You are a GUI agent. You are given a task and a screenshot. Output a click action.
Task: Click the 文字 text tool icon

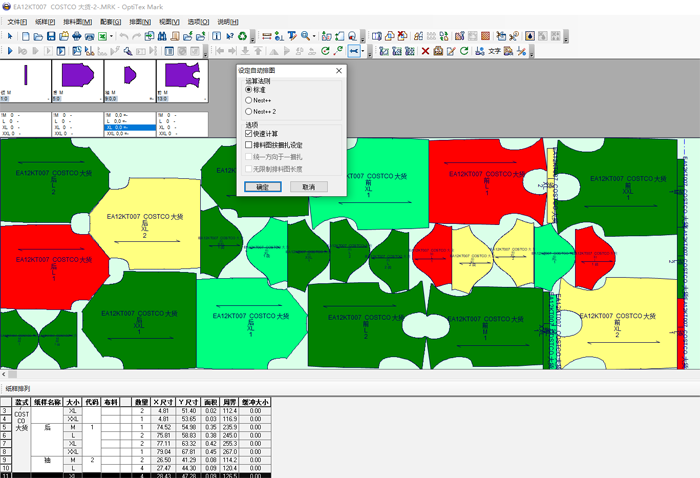coord(494,51)
